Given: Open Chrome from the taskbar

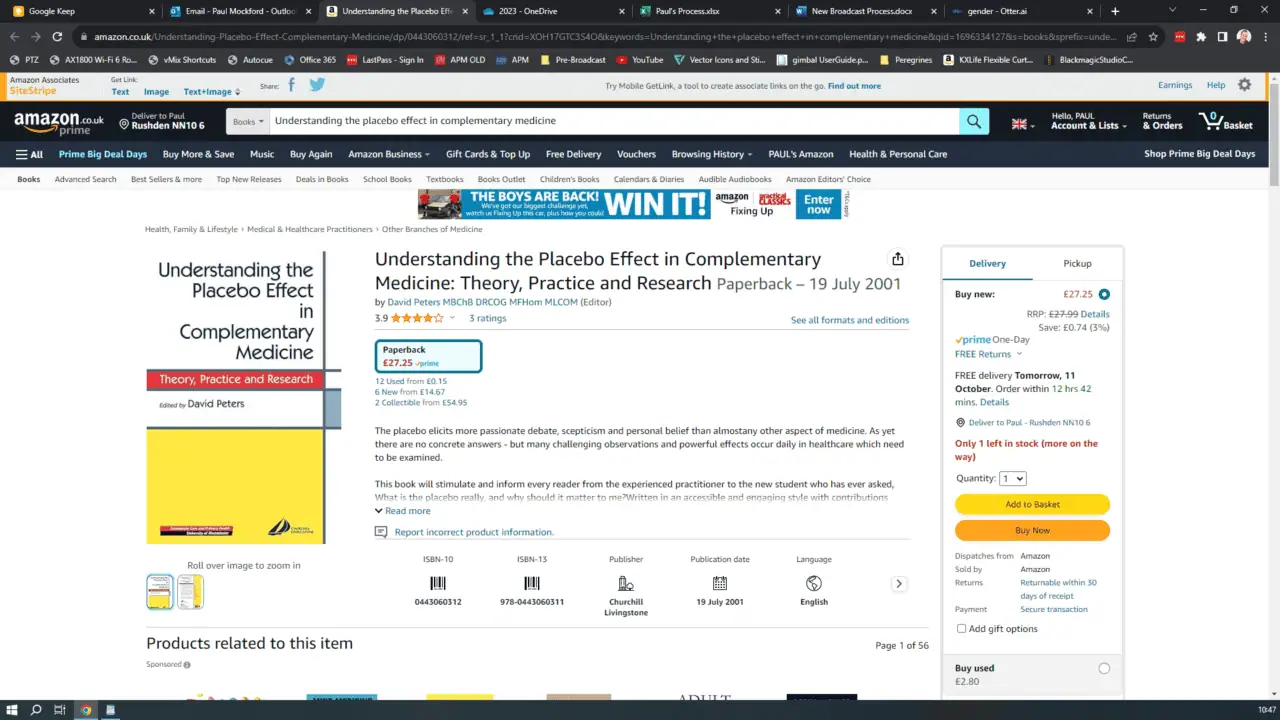Looking at the screenshot, I should click(86, 710).
